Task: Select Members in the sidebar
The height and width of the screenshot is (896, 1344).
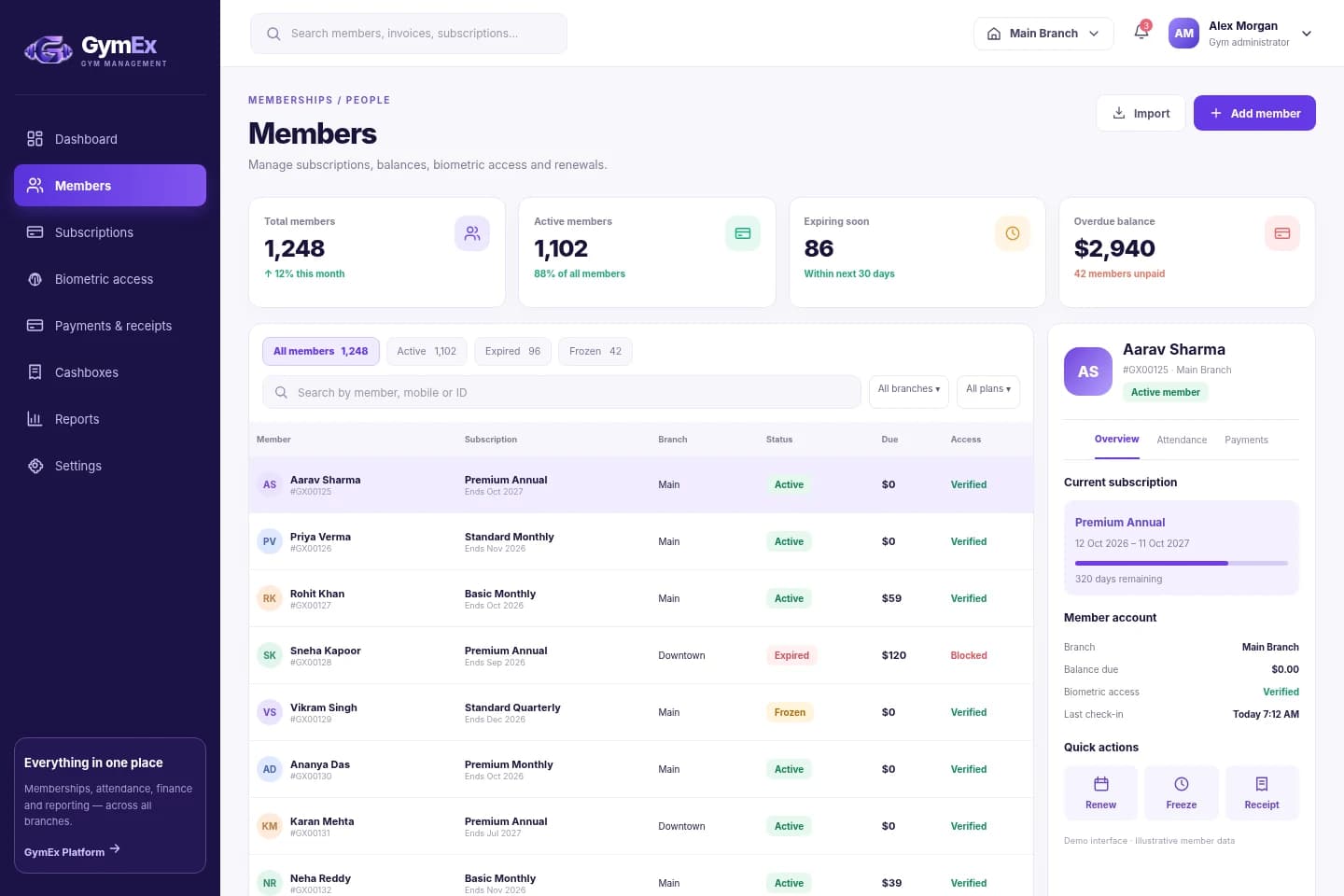Action: pyautogui.click(x=110, y=185)
